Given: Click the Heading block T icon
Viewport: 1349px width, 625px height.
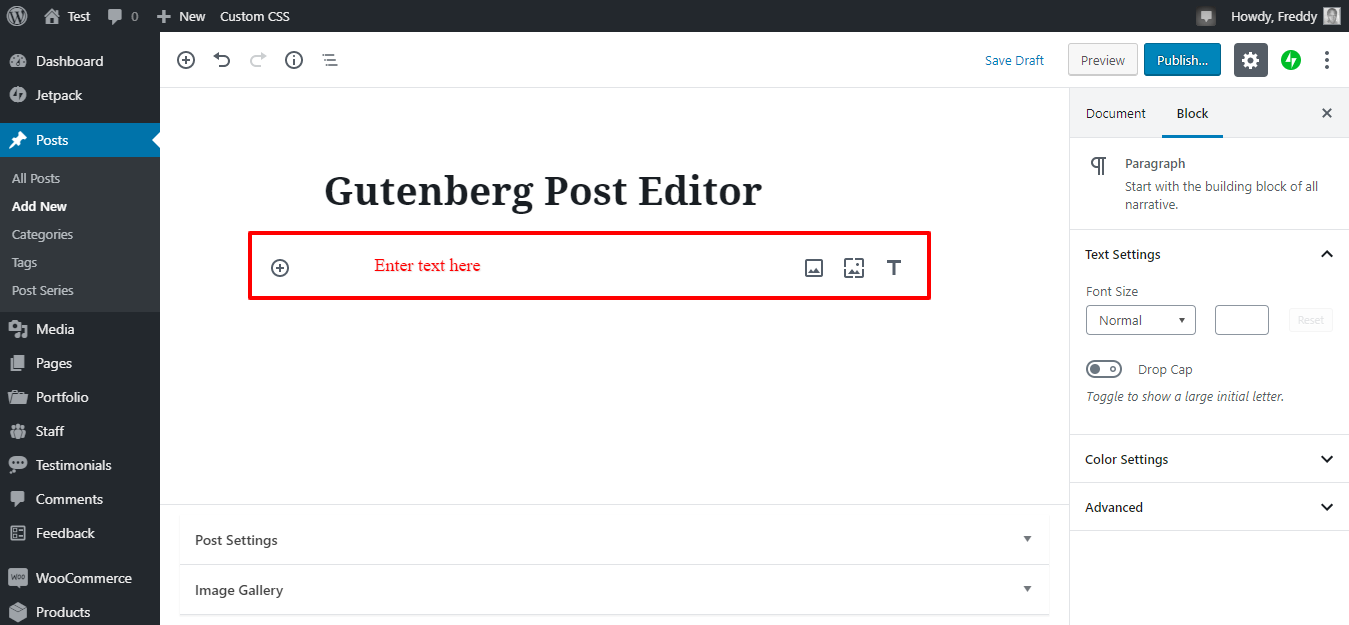Looking at the screenshot, I should pyautogui.click(x=894, y=268).
